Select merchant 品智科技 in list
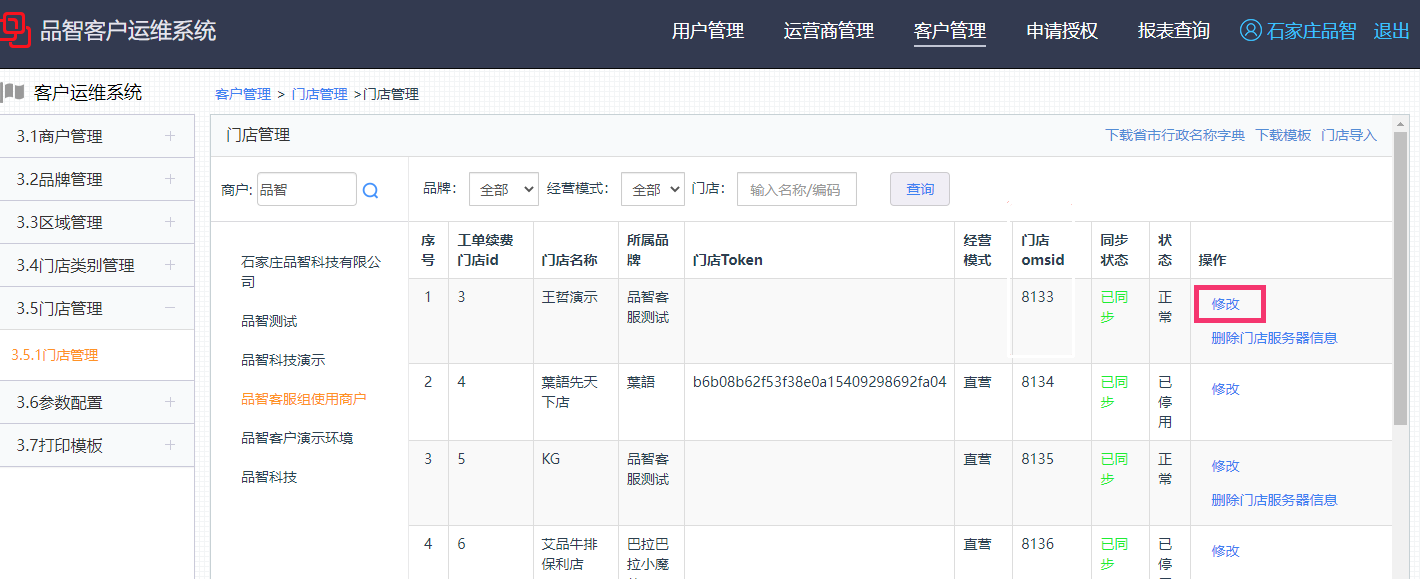 [x=269, y=477]
